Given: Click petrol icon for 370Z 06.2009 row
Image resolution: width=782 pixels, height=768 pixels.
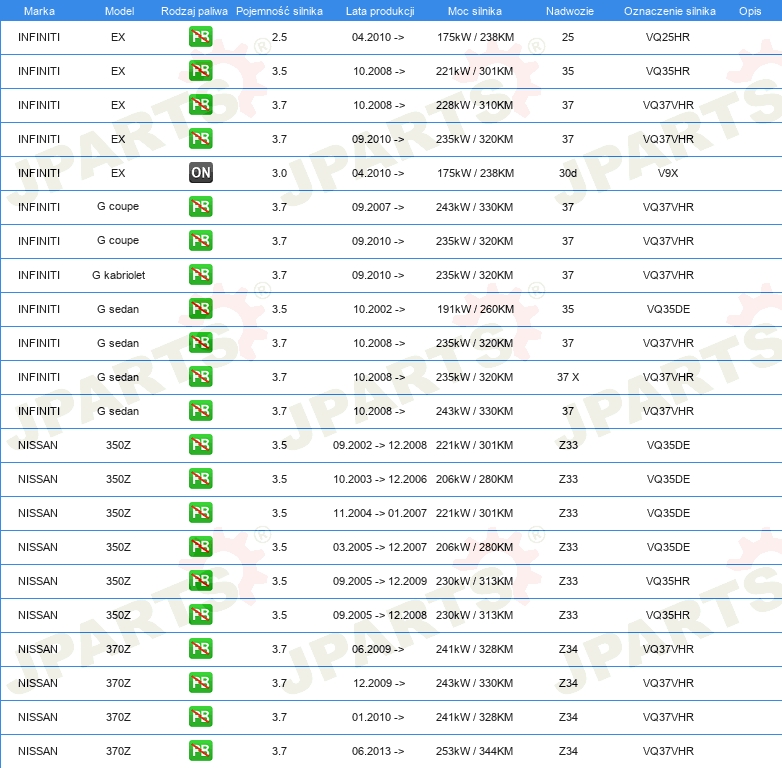Looking at the screenshot, I should point(200,649).
